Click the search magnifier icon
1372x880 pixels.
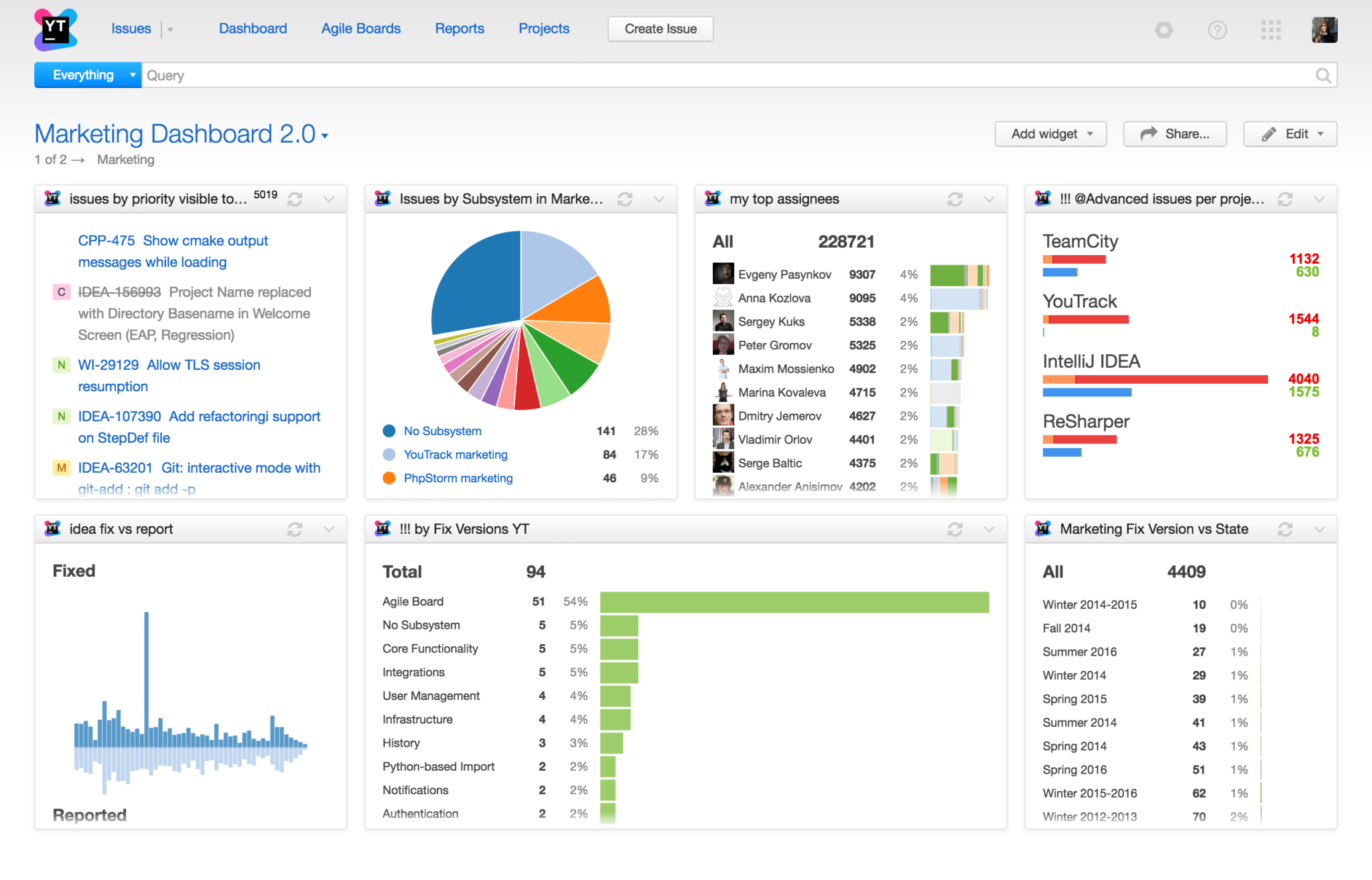1323,75
